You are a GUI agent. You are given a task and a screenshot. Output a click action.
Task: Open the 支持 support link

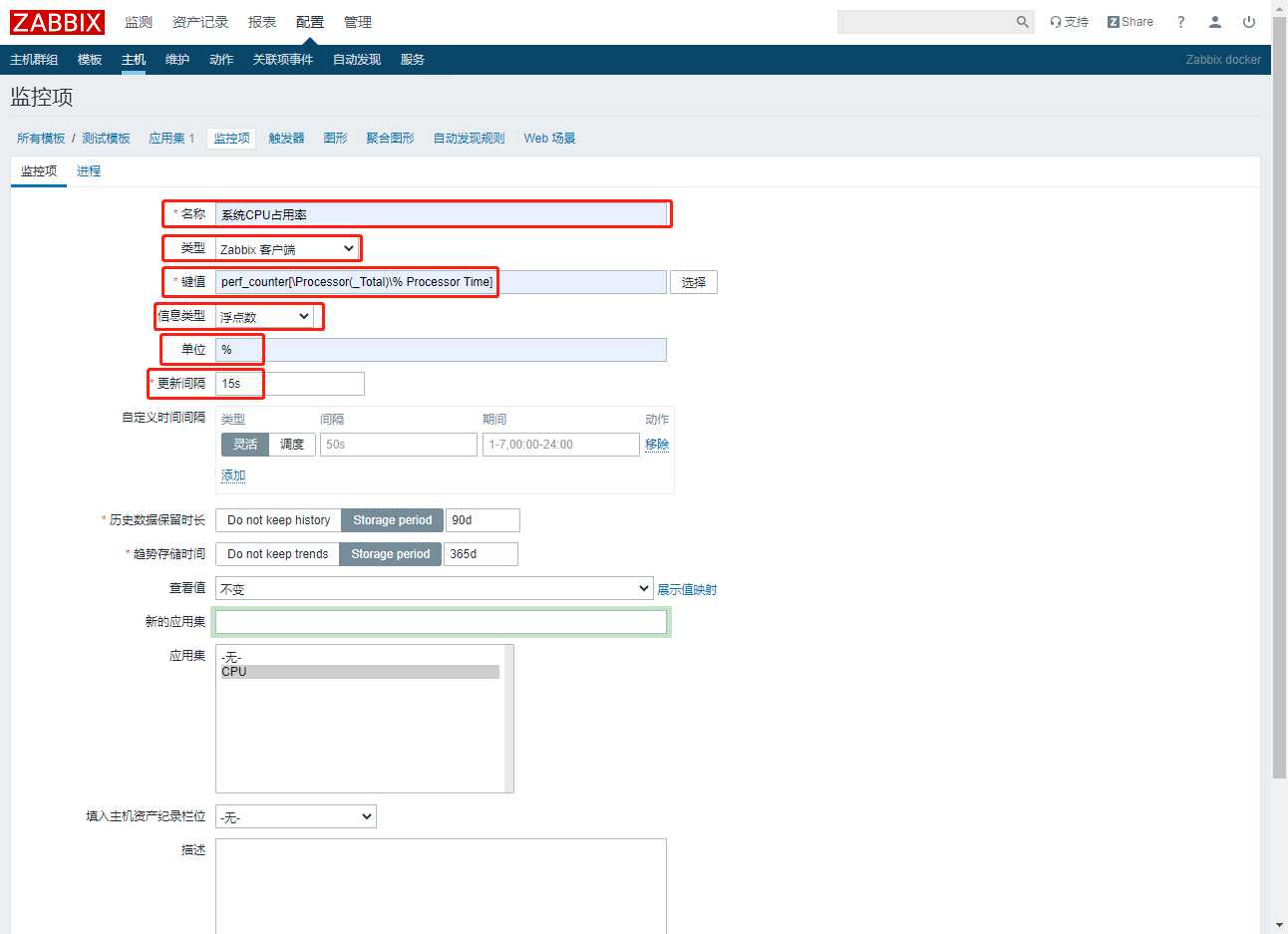click(1069, 22)
